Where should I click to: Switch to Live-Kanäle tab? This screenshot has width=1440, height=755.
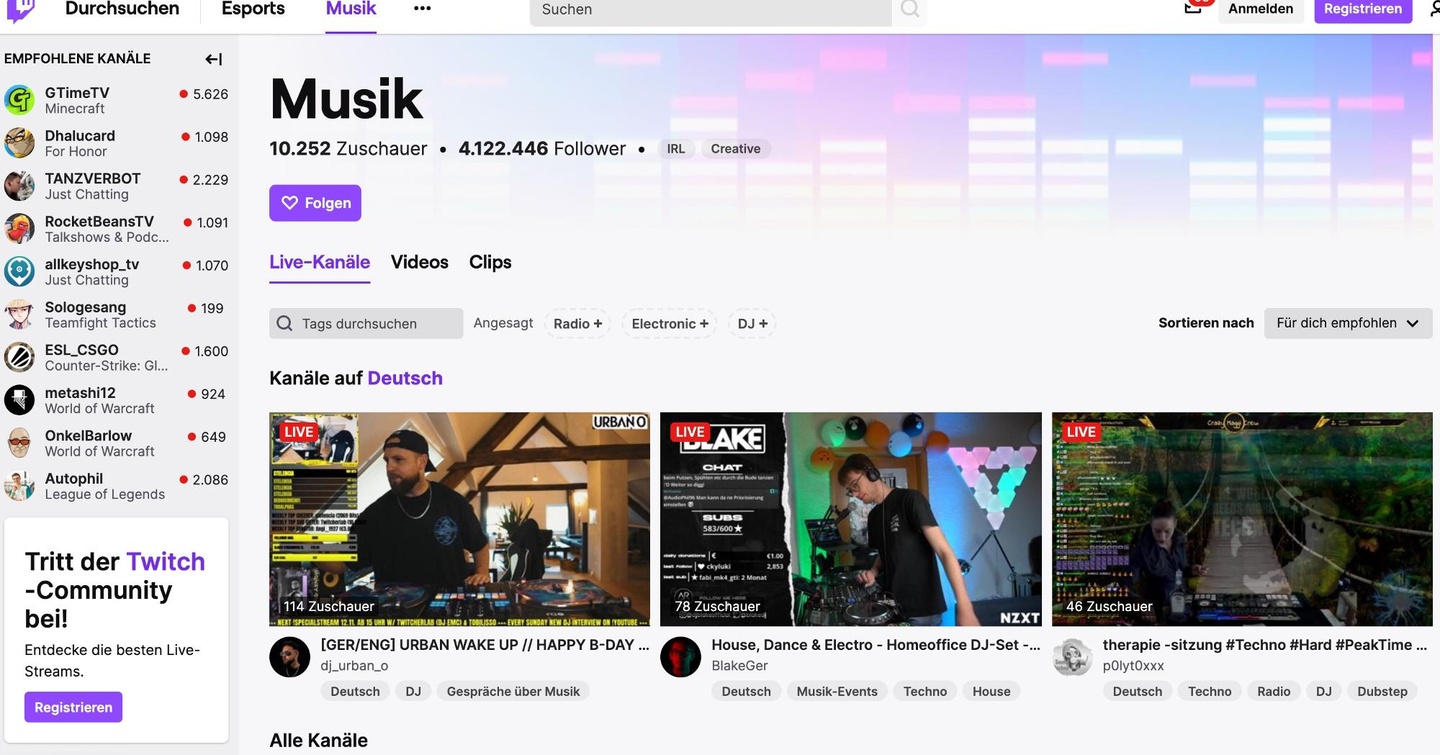click(320, 262)
